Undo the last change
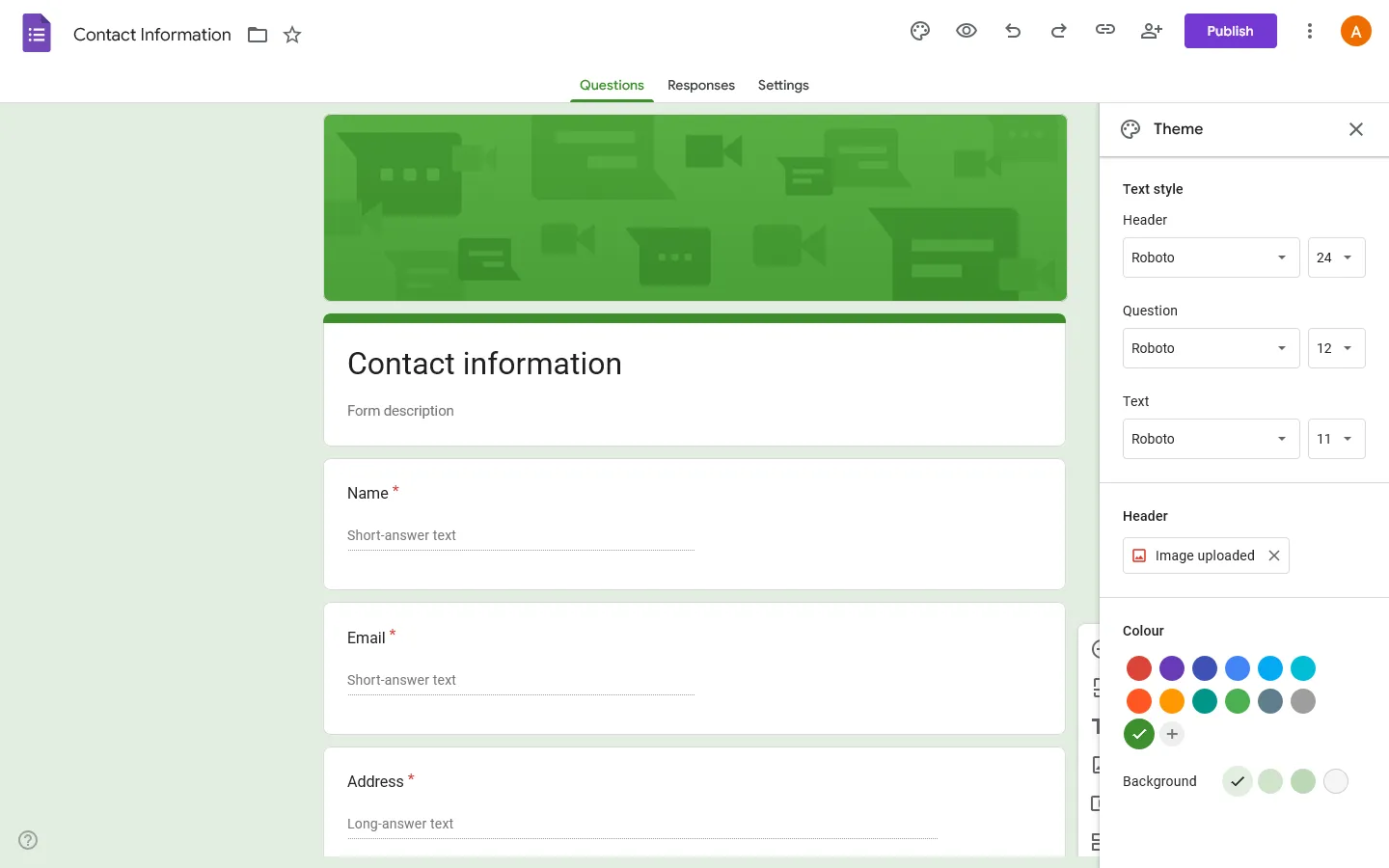The width and height of the screenshot is (1389, 868). 1012,31
